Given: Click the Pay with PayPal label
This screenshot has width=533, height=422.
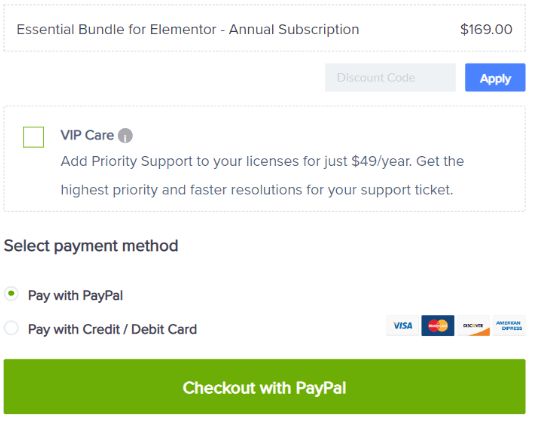Looking at the screenshot, I should [x=75, y=296].
